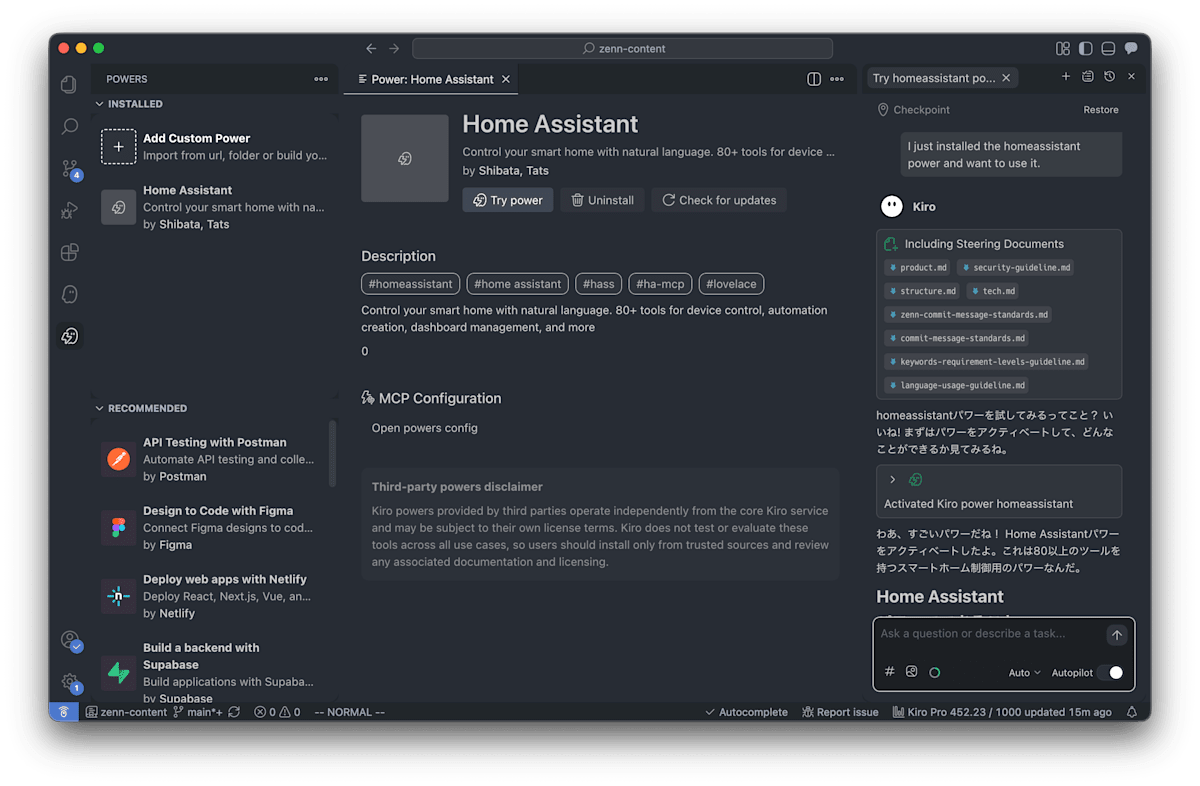
Task: Go forward with the navigation arrow
Action: coord(394,48)
